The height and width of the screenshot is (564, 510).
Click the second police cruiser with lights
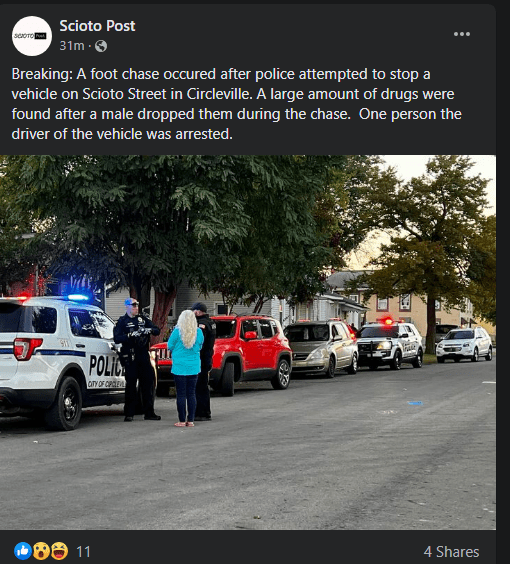(x=390, y=344)
